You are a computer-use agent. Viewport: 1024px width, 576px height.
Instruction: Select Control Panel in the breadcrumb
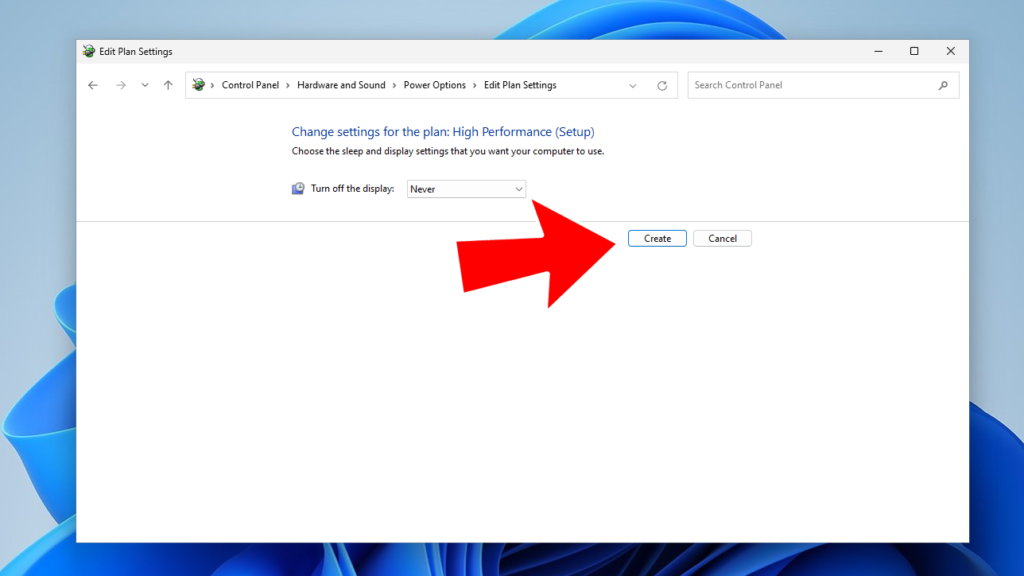tap(250, 85)
